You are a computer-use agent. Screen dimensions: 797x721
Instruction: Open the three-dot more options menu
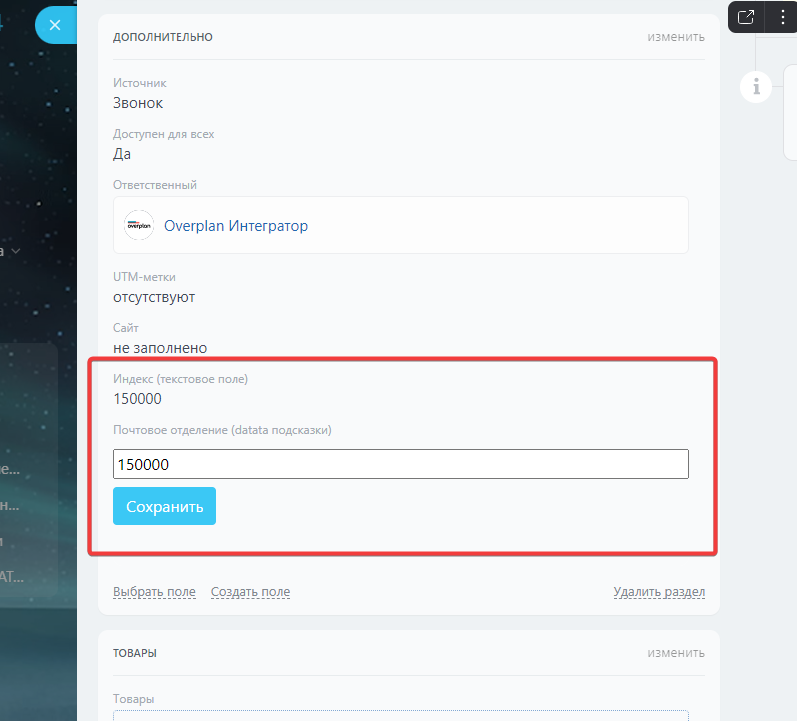click(x=782, y=16)
